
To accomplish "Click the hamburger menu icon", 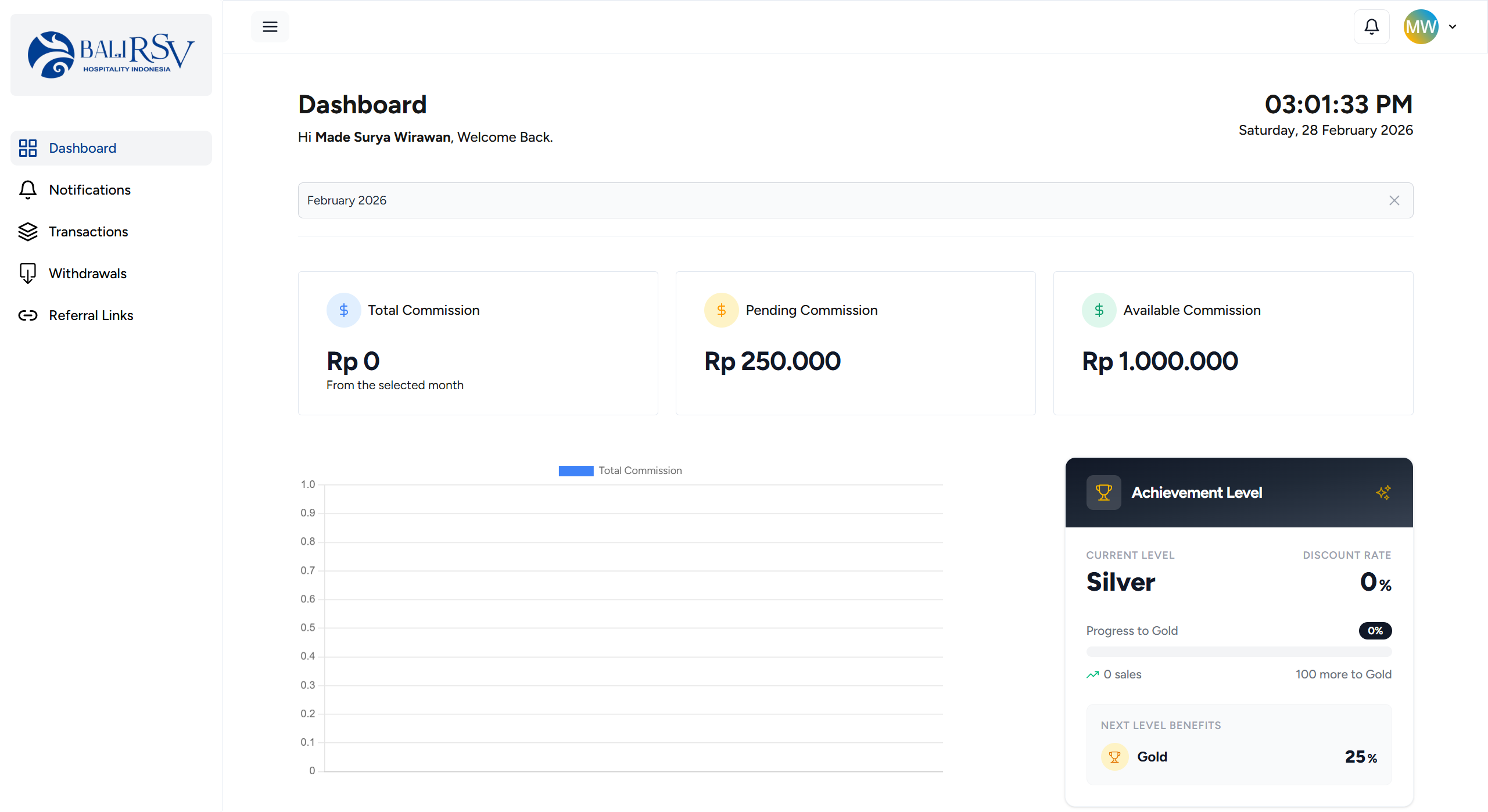I will pyautogui.click(x=270, y=27).
